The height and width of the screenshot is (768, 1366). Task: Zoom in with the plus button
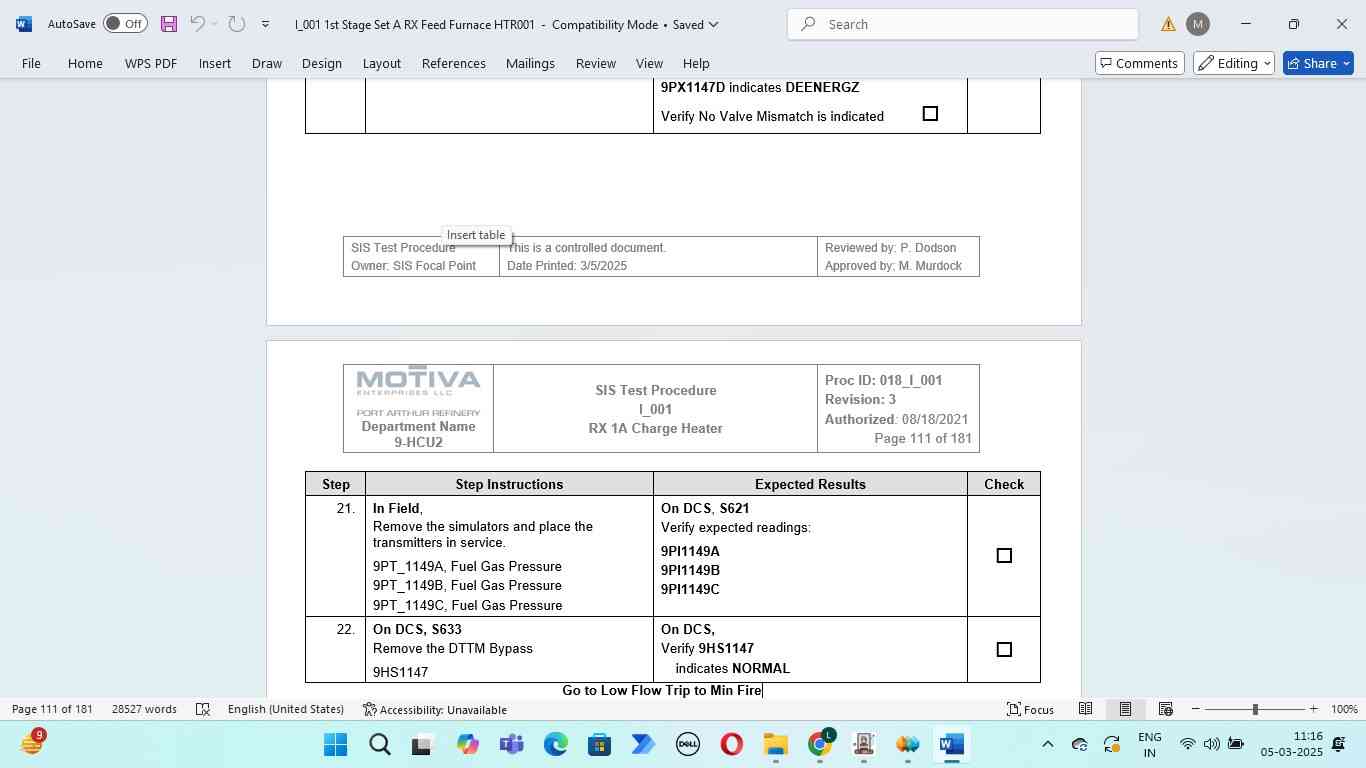click(x=1314, y=709)
